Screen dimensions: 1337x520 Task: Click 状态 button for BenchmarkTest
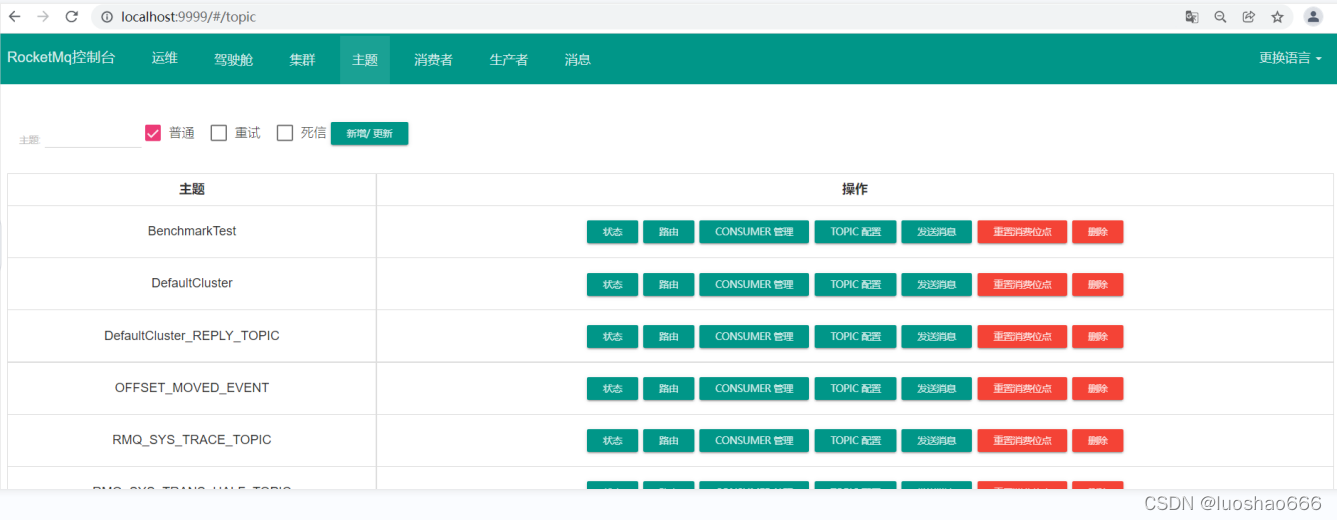[612, 232]
